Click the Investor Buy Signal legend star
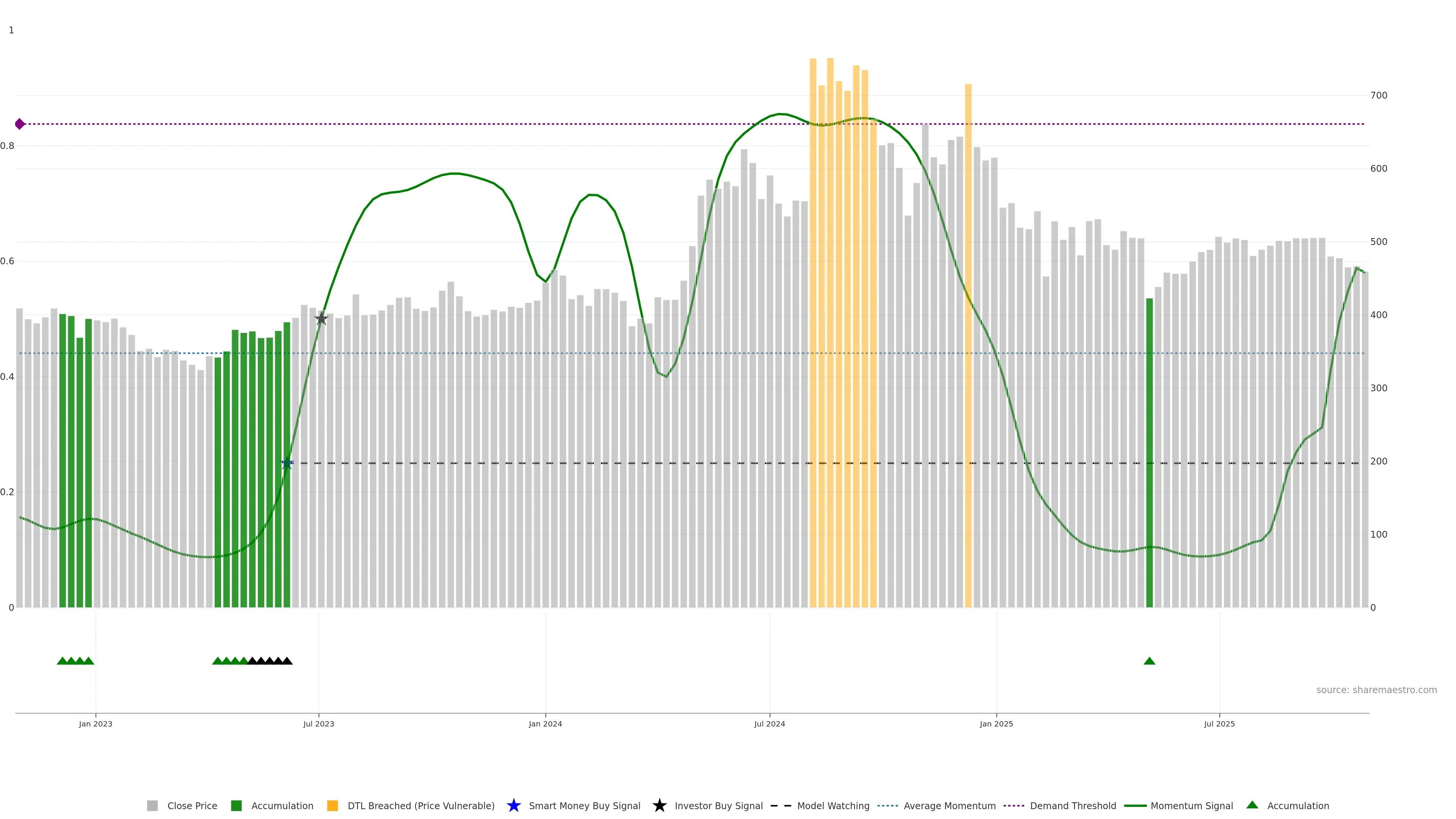Screen dimensions: 1456x819 click(659, 805)
